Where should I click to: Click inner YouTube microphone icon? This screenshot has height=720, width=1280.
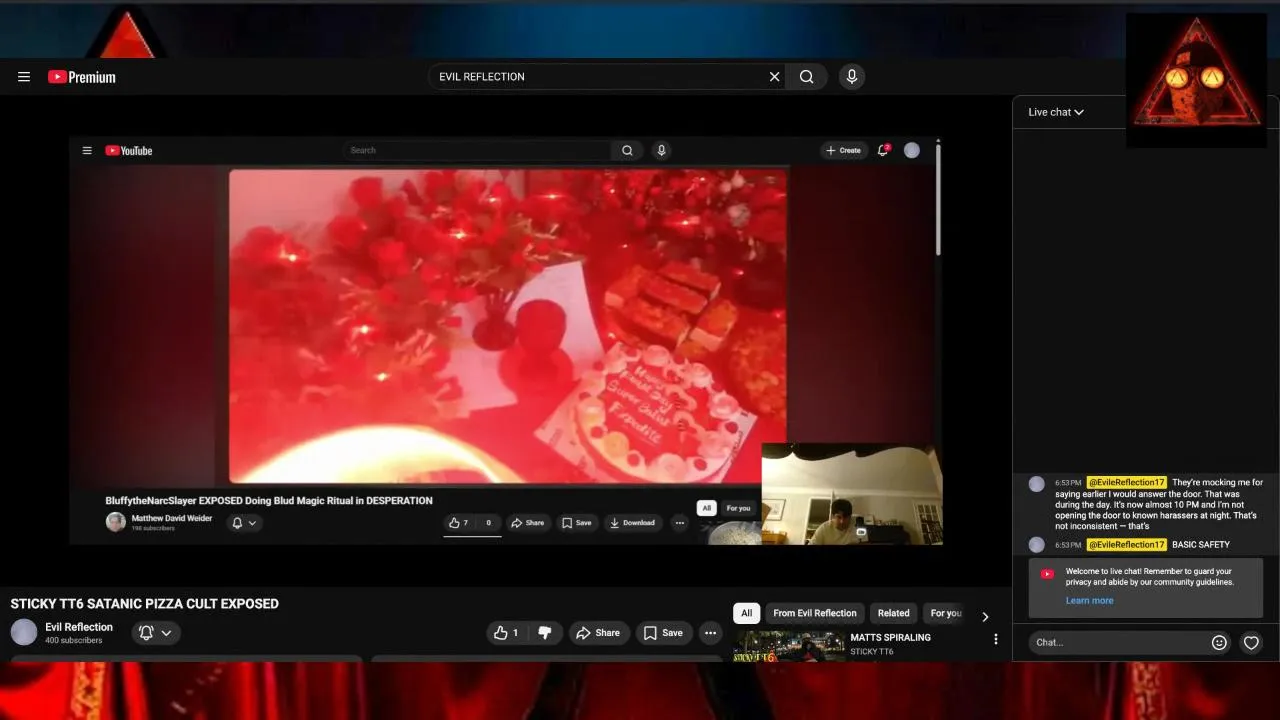point(661,150)
